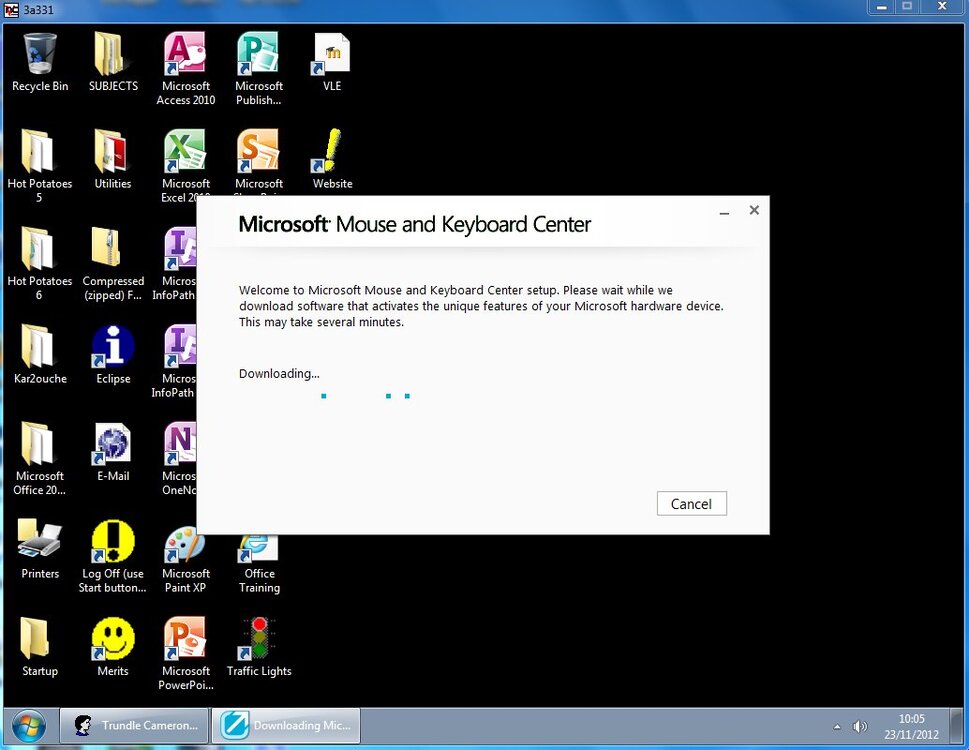Close the Mouse and Keyboard Center dialog

[x=754, y=210]
